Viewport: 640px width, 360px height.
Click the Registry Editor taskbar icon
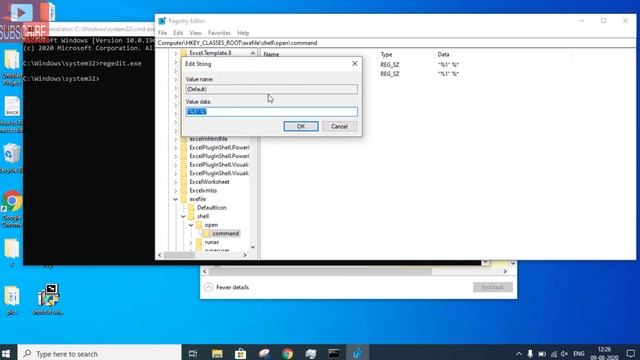pos(358,353)
